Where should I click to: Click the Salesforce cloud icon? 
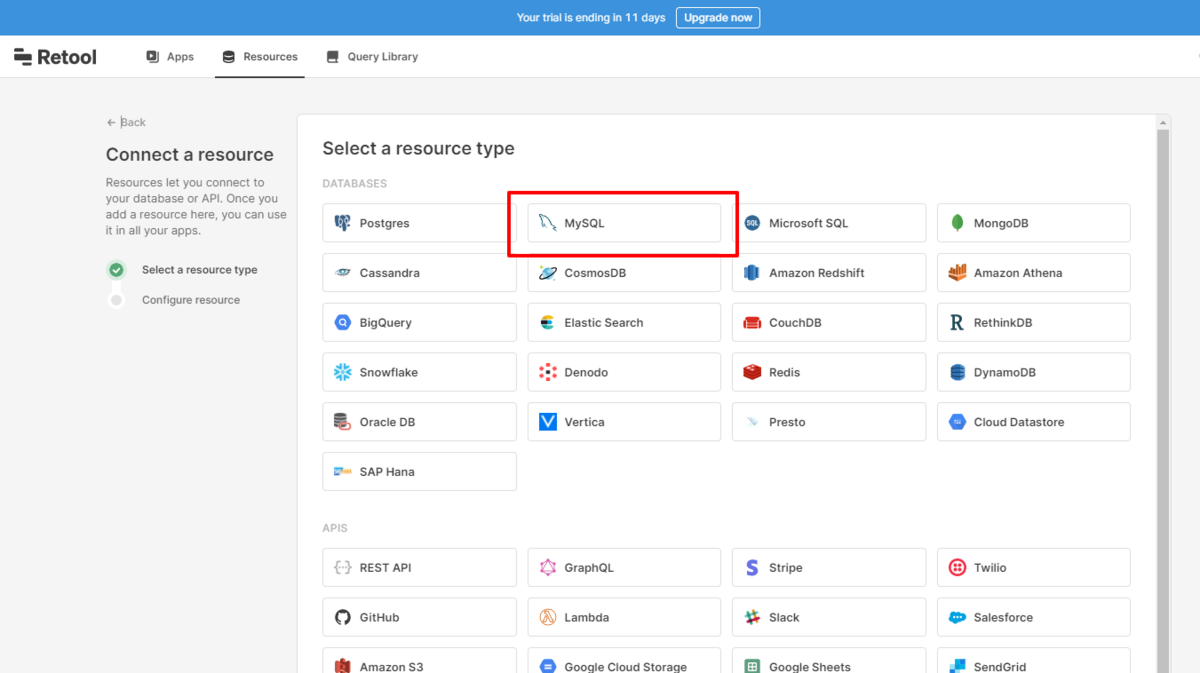tap(957, 617)
